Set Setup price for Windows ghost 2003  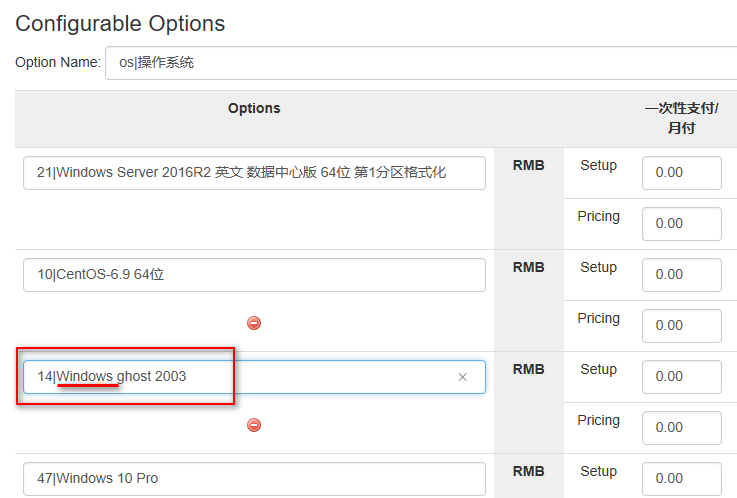682,377
